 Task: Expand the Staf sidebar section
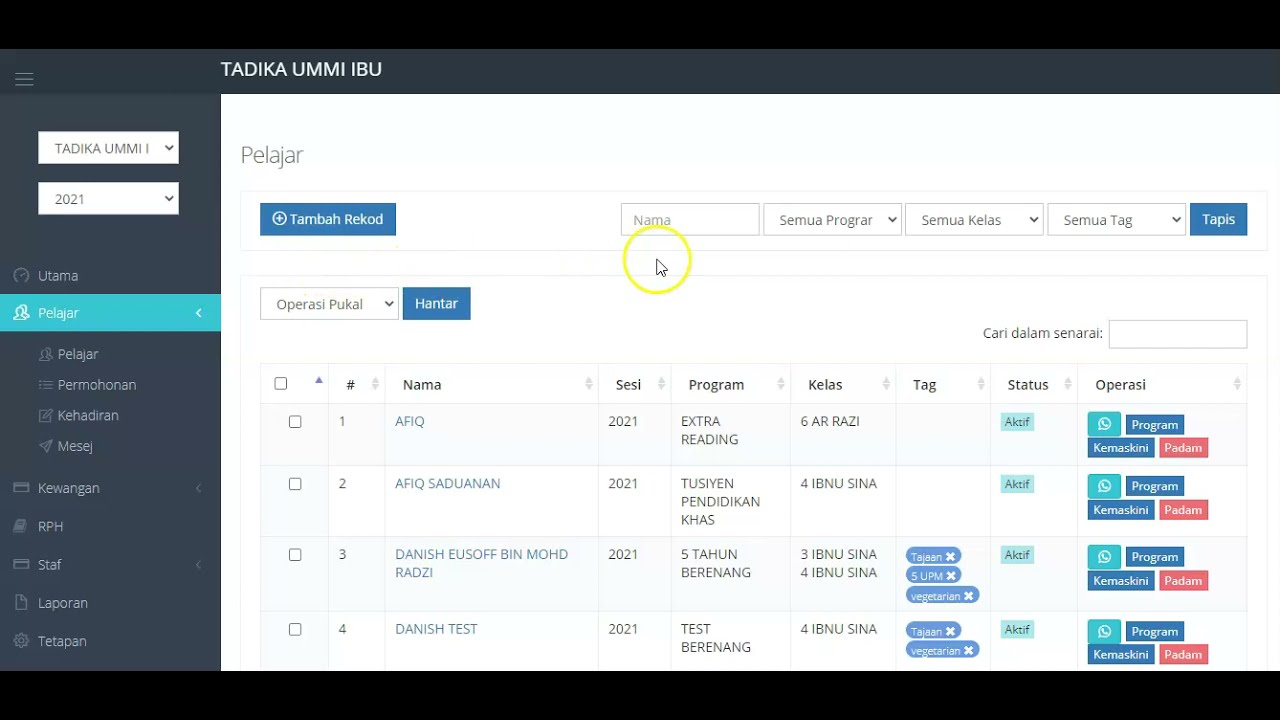[110, 565]
